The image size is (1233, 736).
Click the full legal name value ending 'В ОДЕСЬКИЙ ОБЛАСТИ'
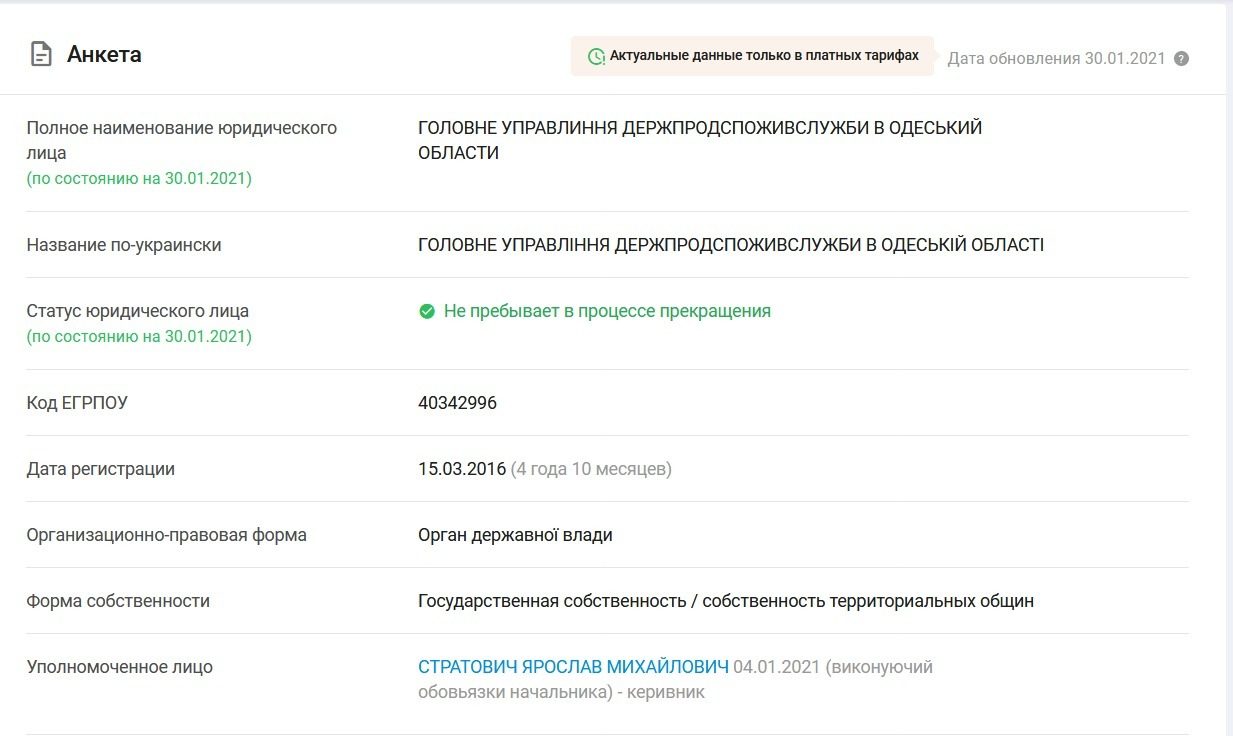[x=699, y=140]
